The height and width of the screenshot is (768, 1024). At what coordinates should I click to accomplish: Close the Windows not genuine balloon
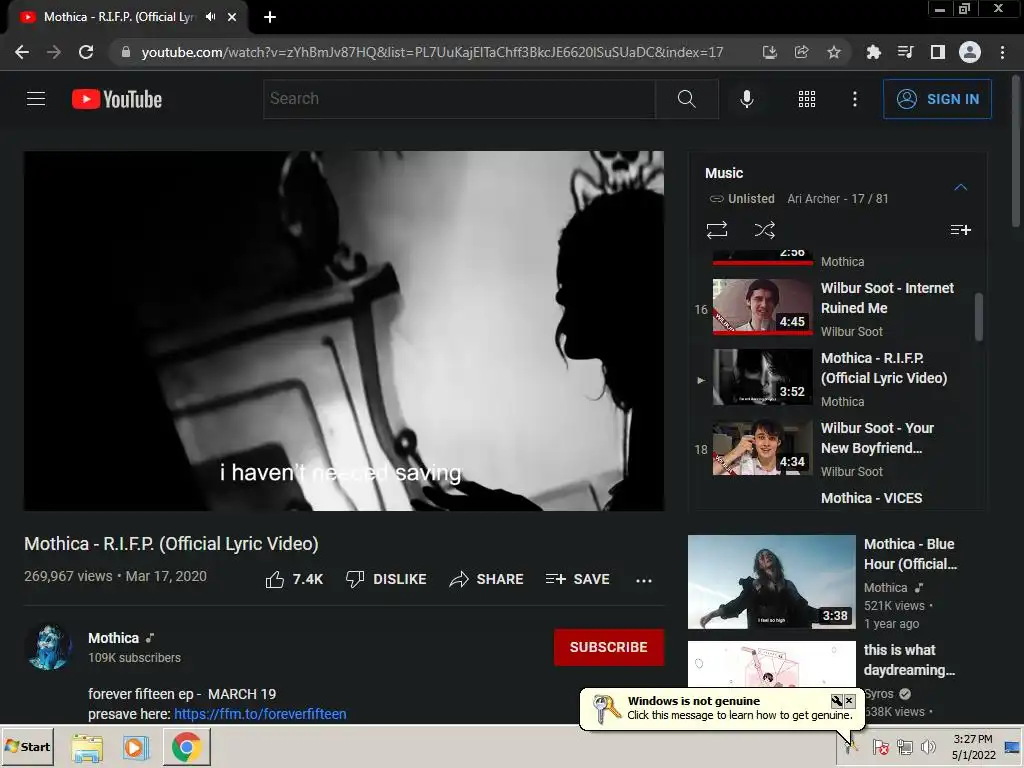pos(849,701)
